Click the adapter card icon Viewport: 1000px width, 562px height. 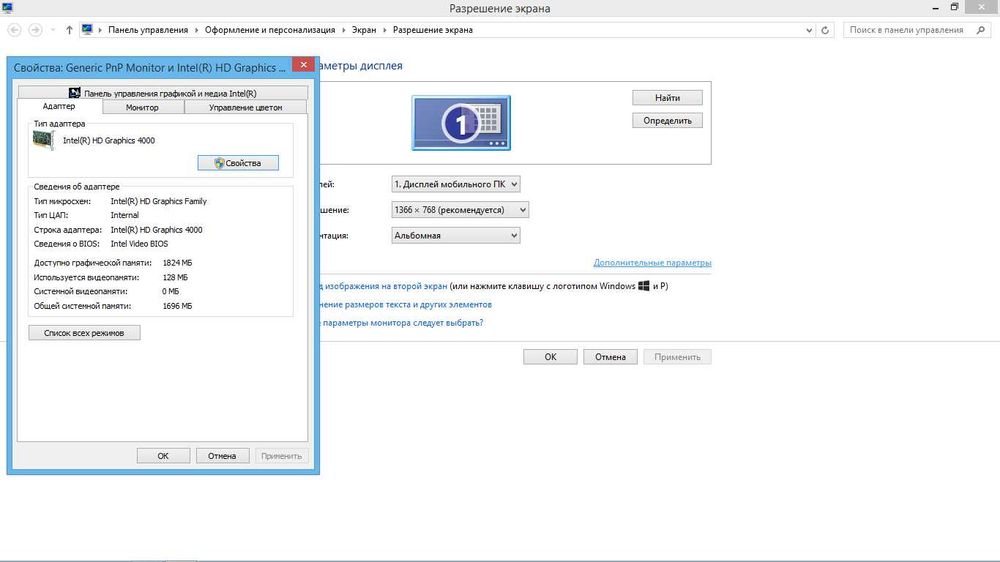44,140
